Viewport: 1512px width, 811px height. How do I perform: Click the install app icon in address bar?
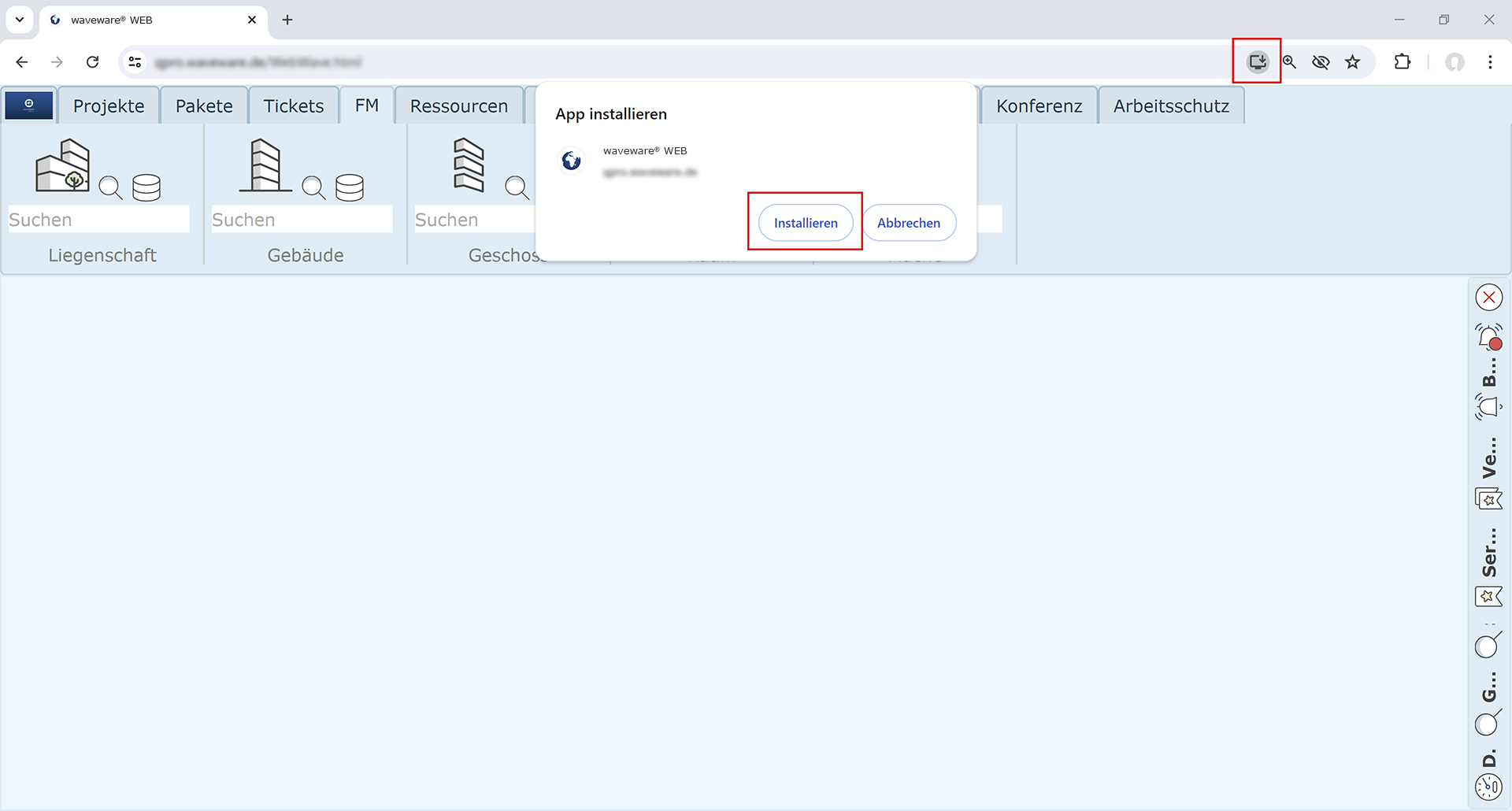pyautogui.click(x=1257, y=61)
